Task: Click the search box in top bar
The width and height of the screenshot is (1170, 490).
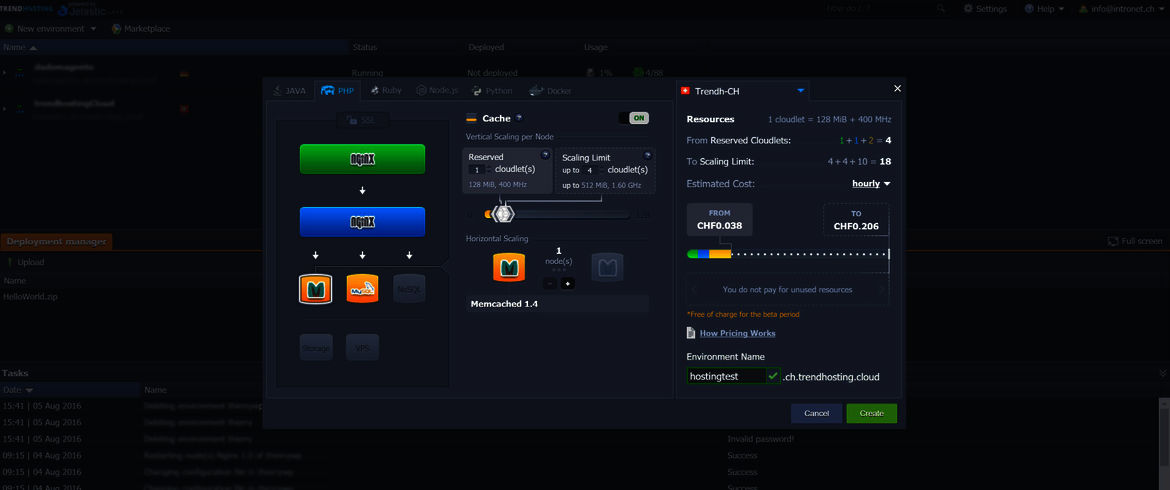Action: coord(886,8)
